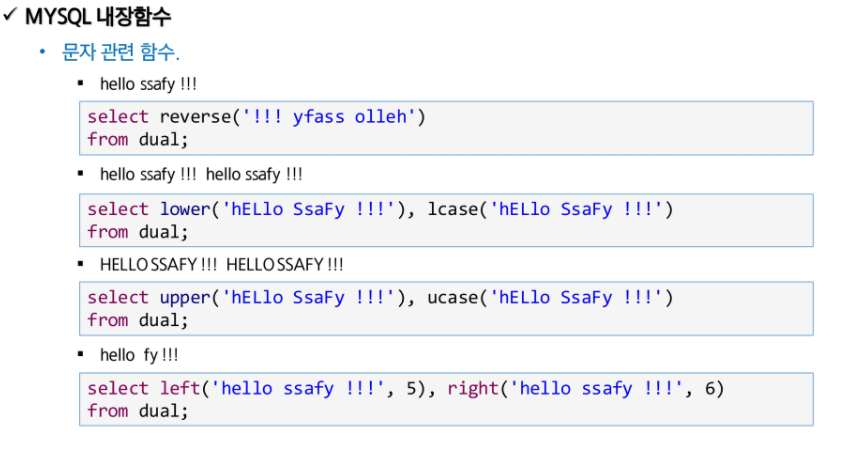Click the 문자 관련 함수 subheading

pos(121,52)
